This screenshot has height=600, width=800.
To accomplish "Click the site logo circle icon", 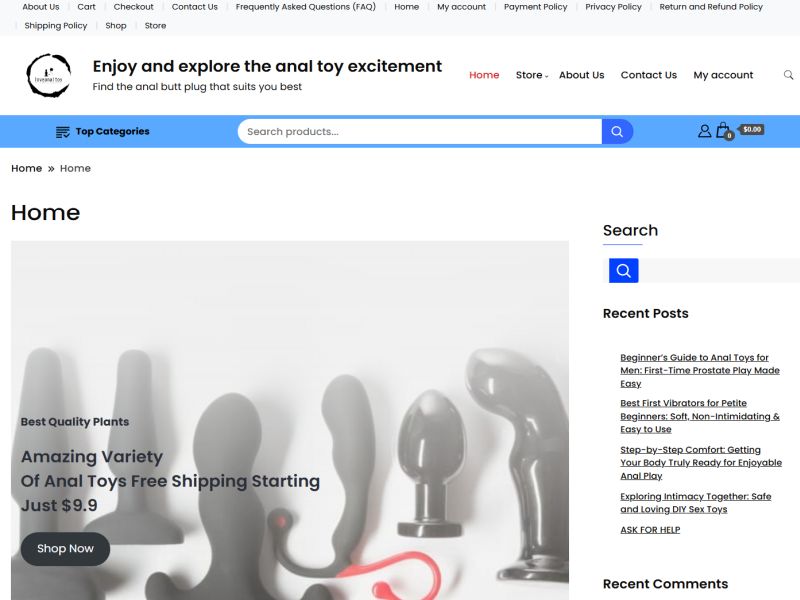I will (48, 76).
